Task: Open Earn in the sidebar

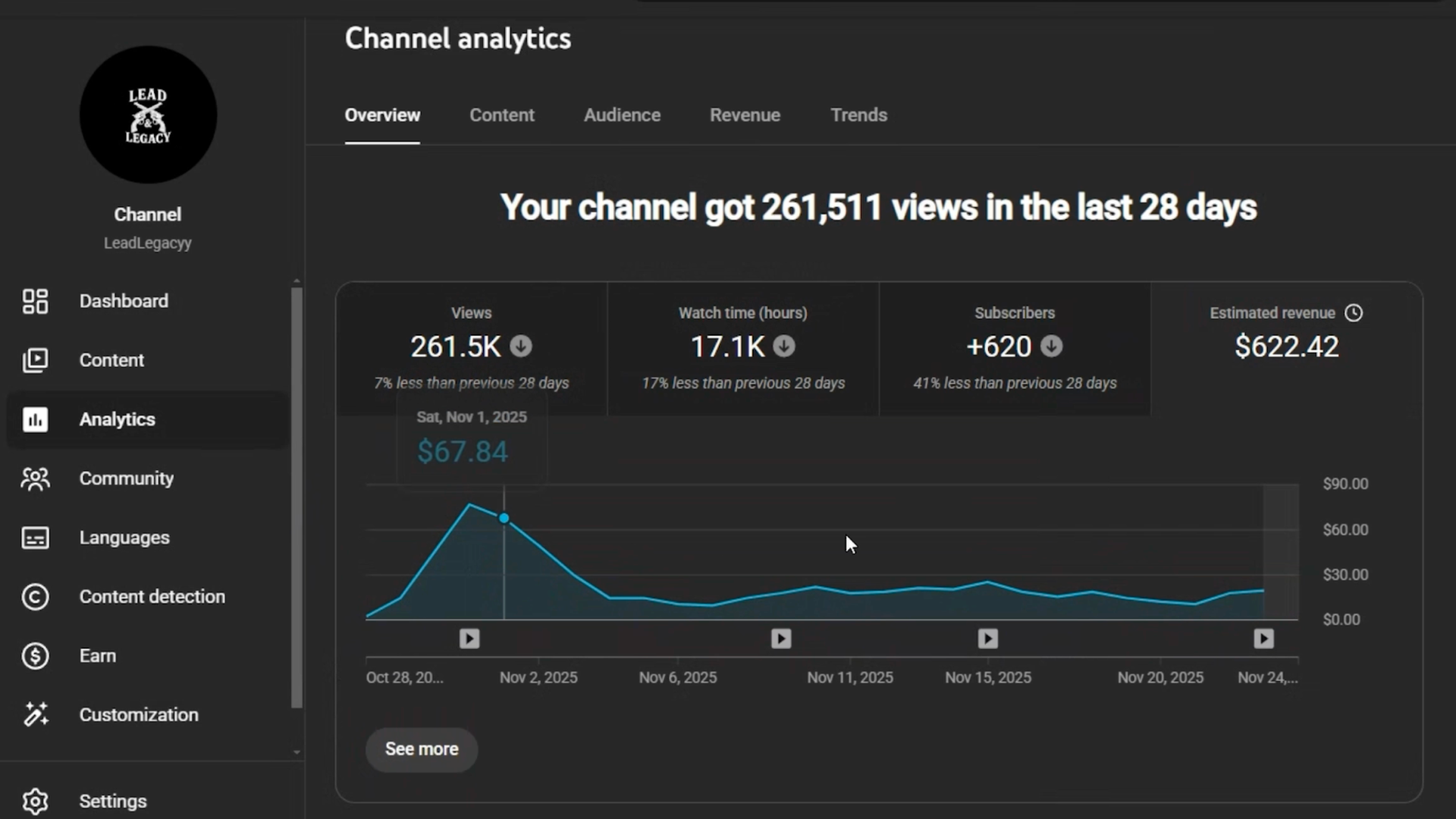Action: [148, 656]
